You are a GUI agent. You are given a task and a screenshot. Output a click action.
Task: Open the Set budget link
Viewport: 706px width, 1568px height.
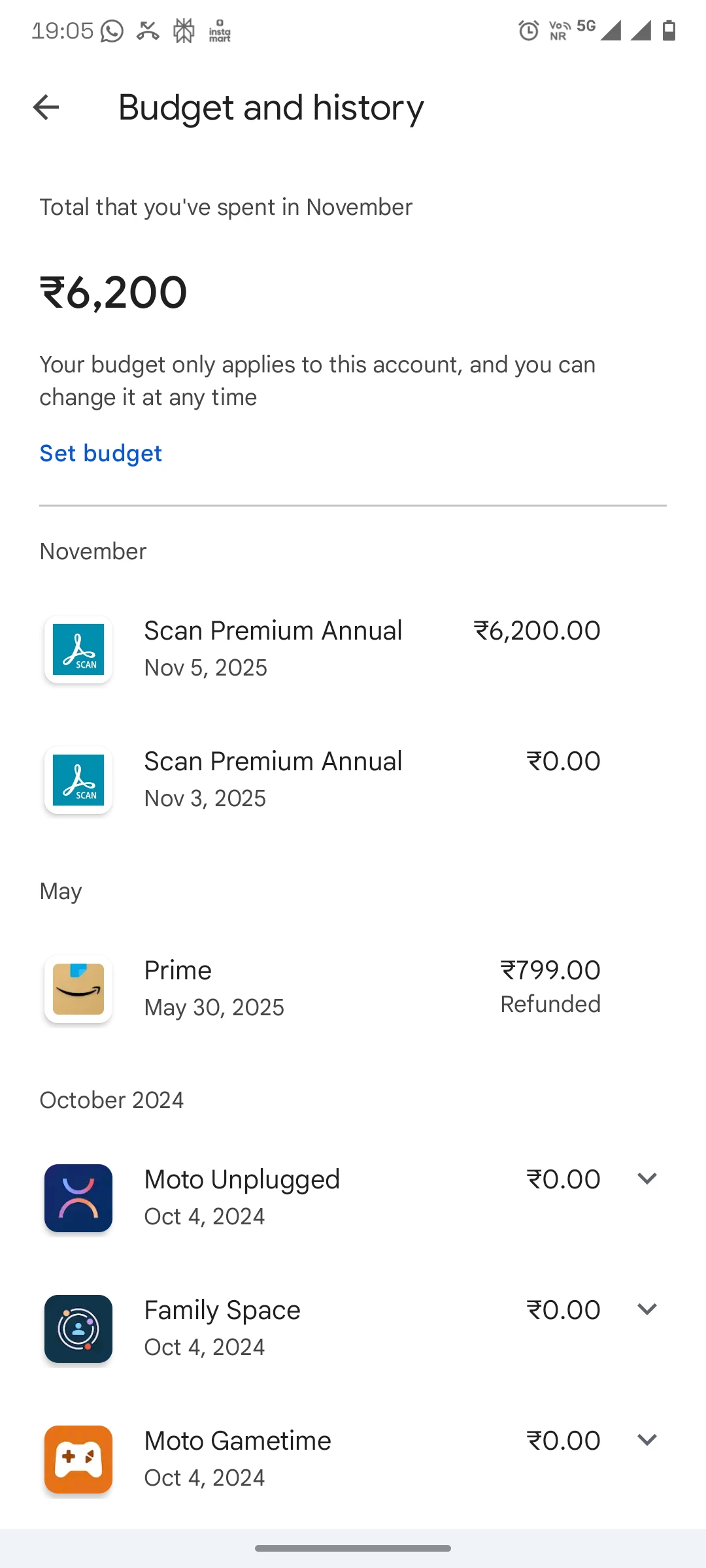101,453
